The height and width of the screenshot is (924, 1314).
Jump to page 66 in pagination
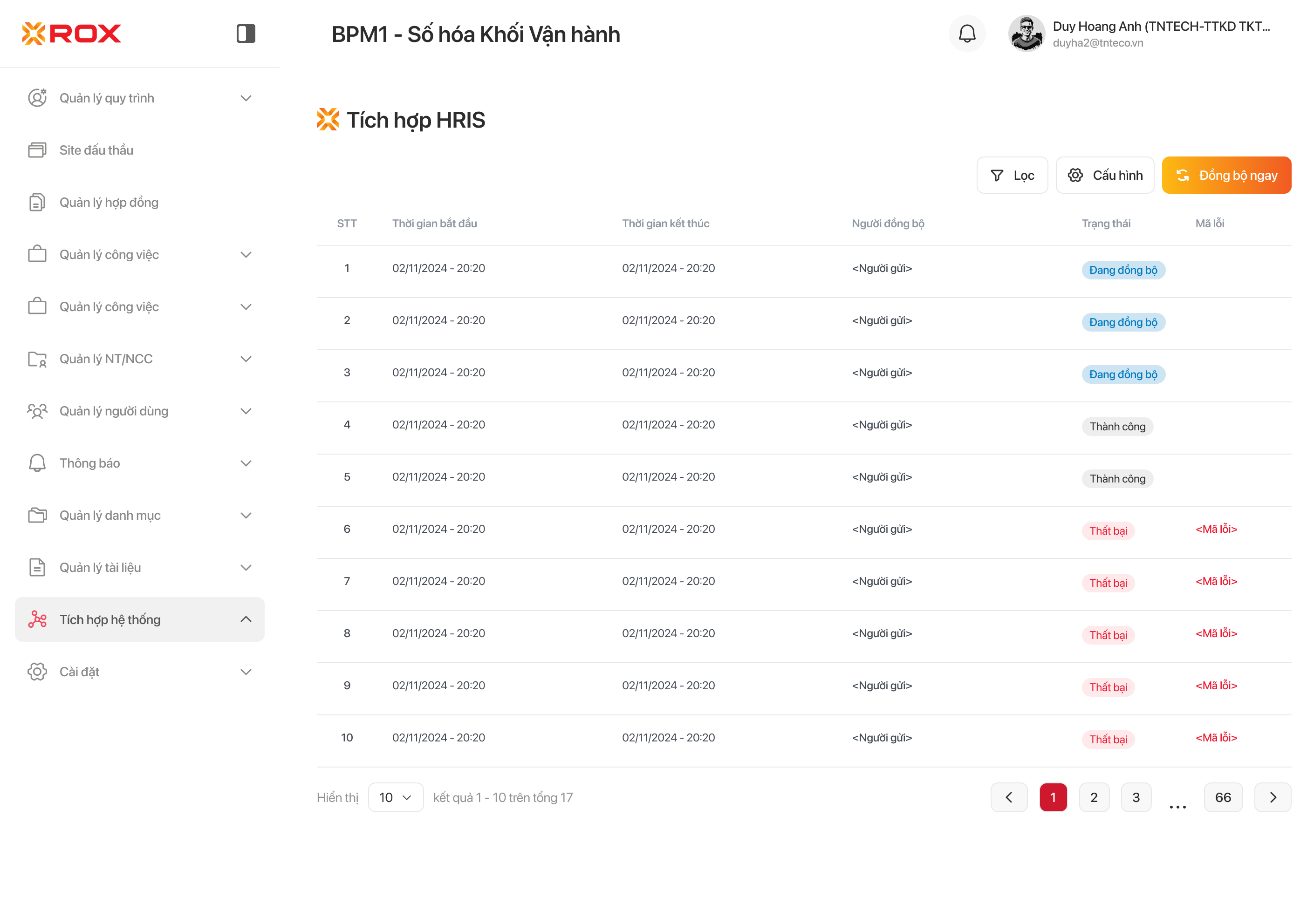pos(1222,797)
